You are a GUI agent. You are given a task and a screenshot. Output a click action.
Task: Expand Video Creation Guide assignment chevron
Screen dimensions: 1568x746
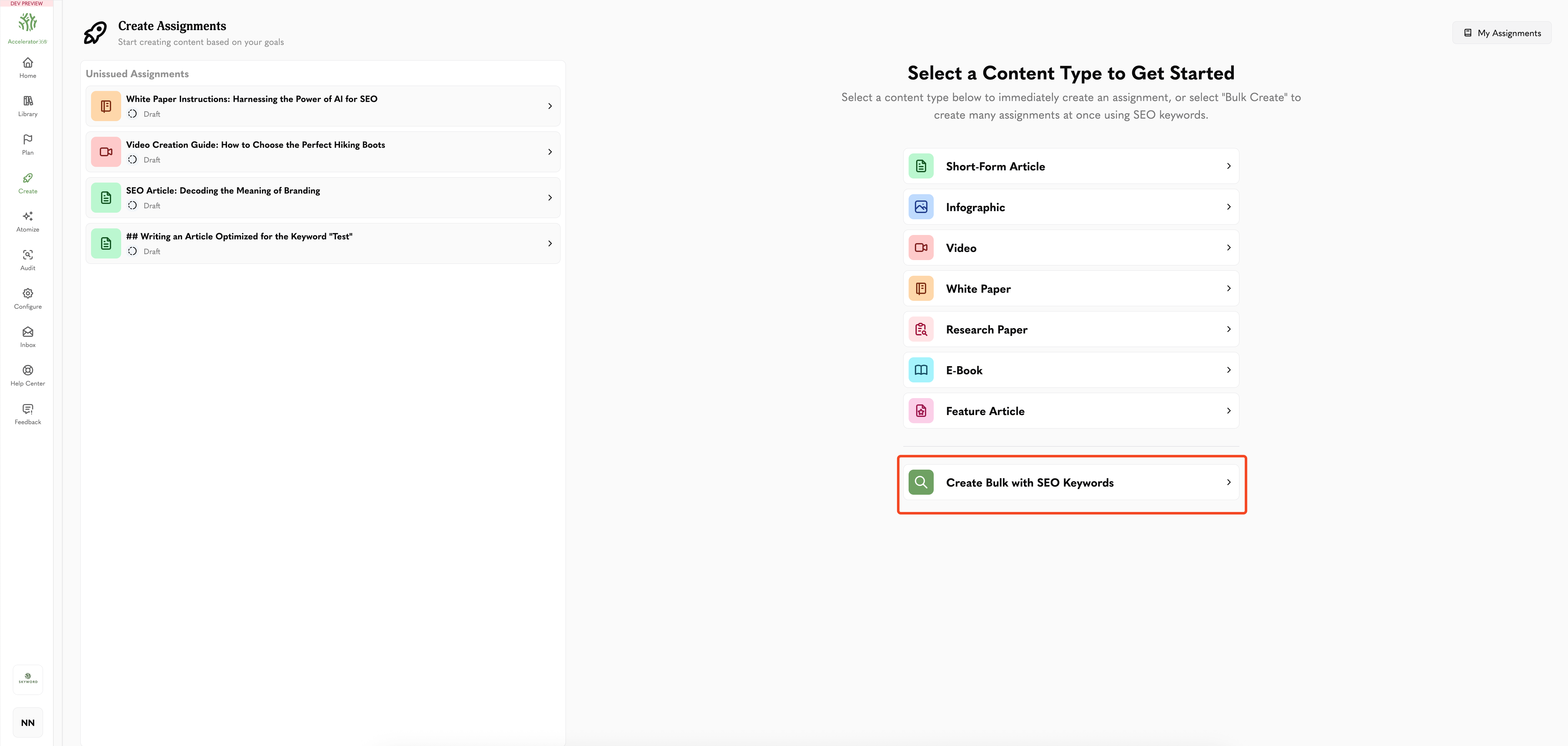550,152
